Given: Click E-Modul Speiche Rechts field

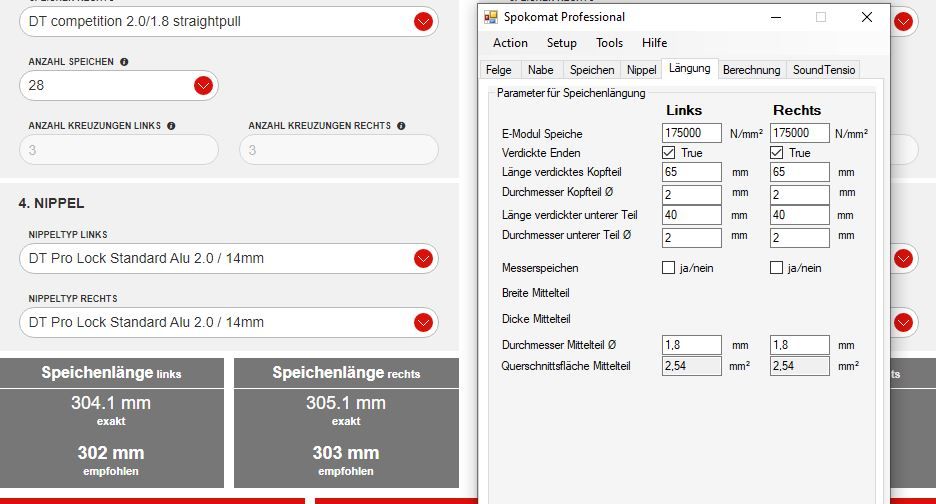Looking at the screenshot, I should [x=800, y=133].
